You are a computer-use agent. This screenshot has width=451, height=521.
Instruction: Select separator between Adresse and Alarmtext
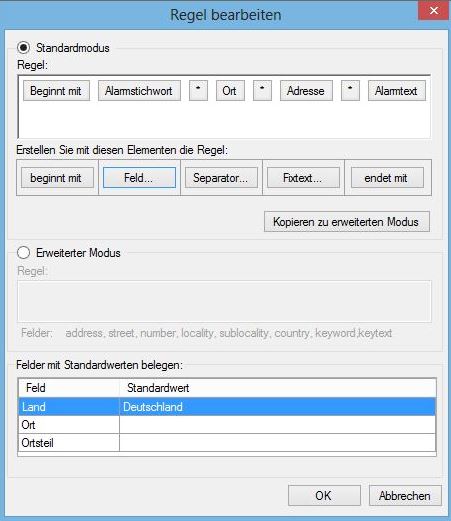pyautogui.click(x=350, y=91)
